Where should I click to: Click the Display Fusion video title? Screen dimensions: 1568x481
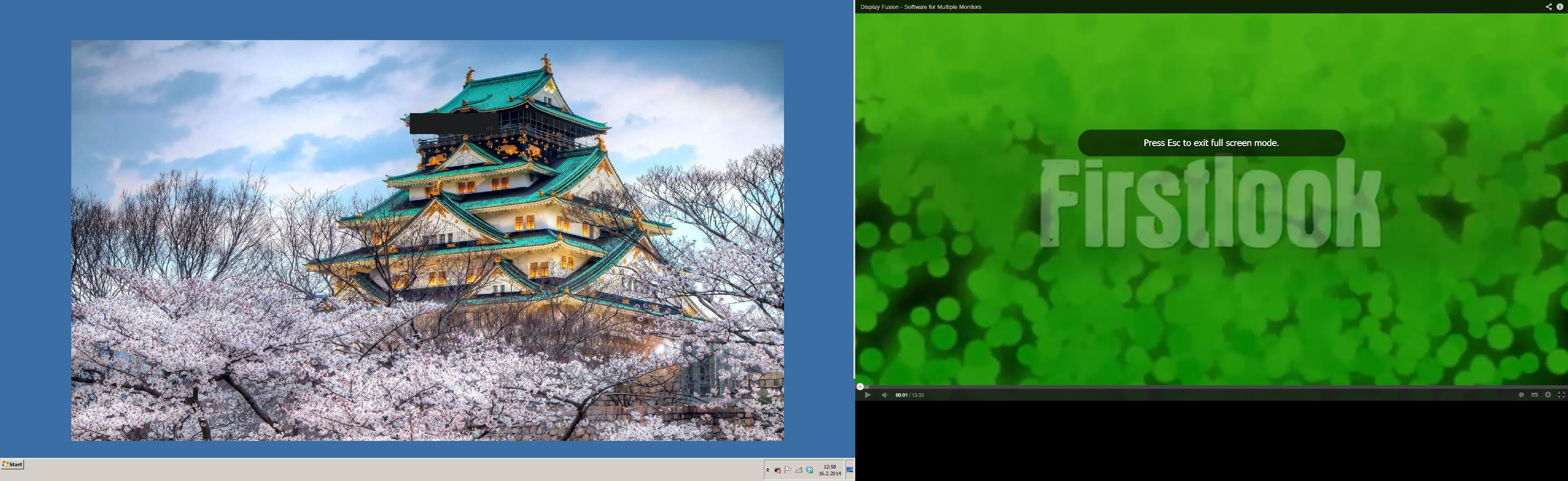(920, 7)
